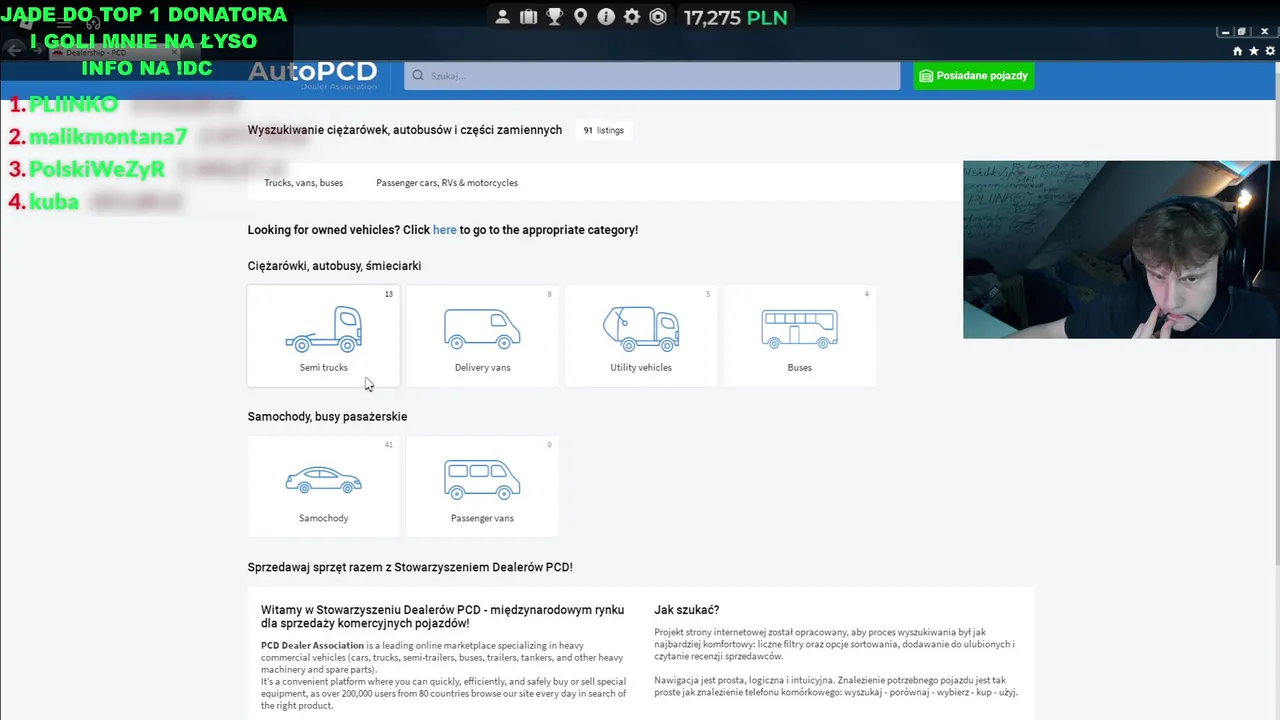Follow the 'here' link for owned vehicles
Image resolution: width=1280 pixels, height=720 pixels.
click(x=445, y=230)
